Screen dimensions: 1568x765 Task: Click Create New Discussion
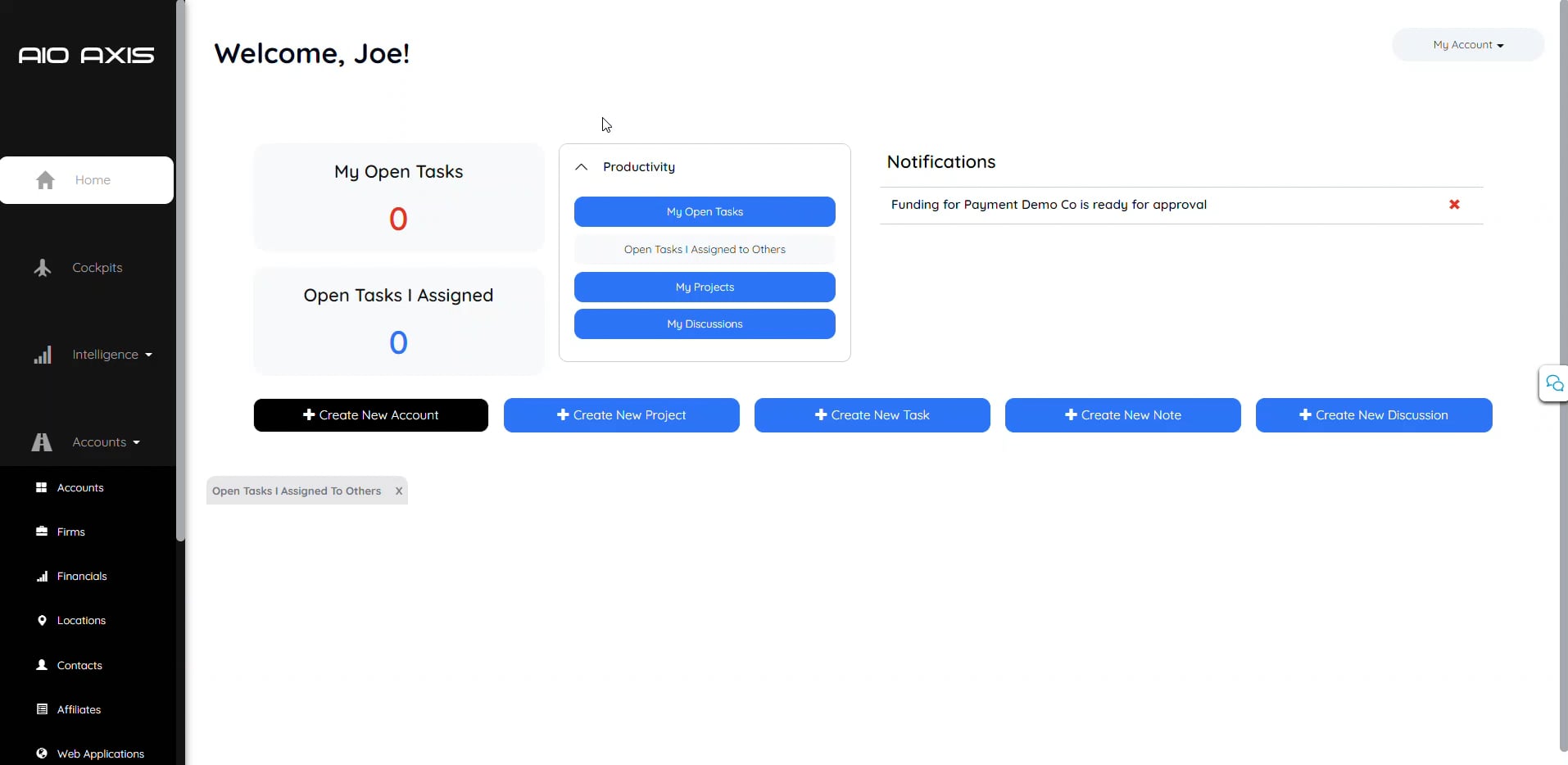point(1372,414)
